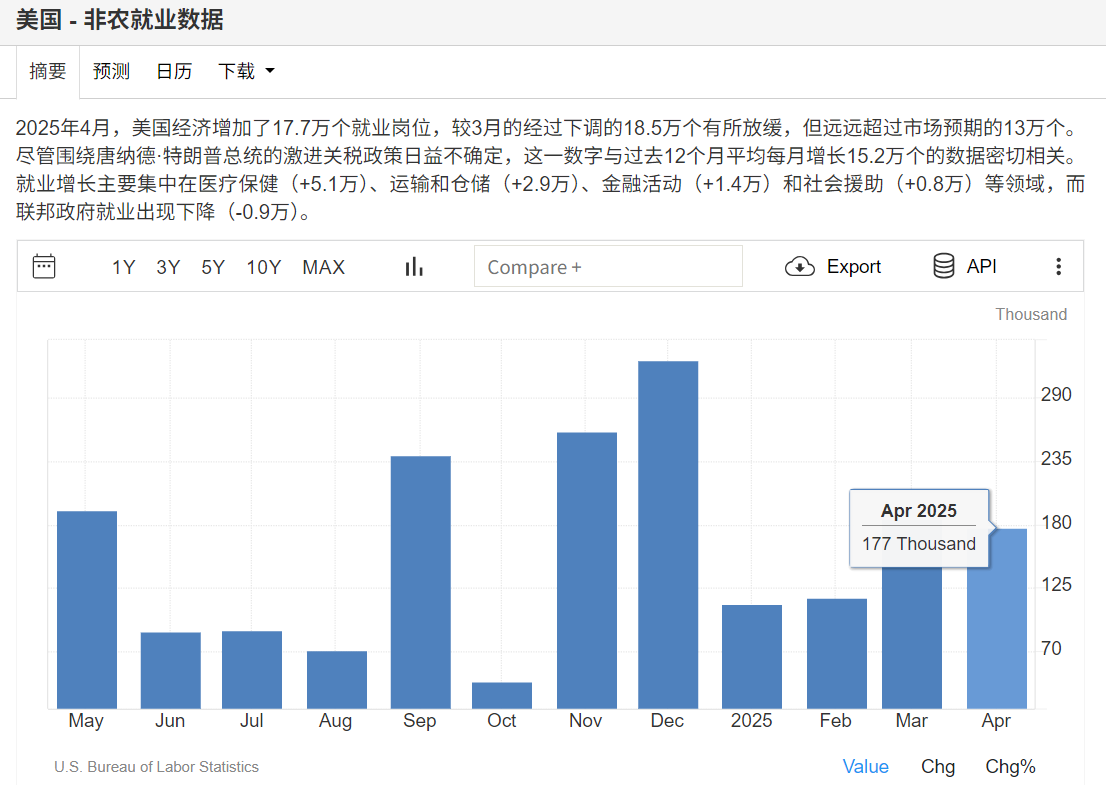
Task: Switch to the 摘要 tab
Action: pos(48,71)
